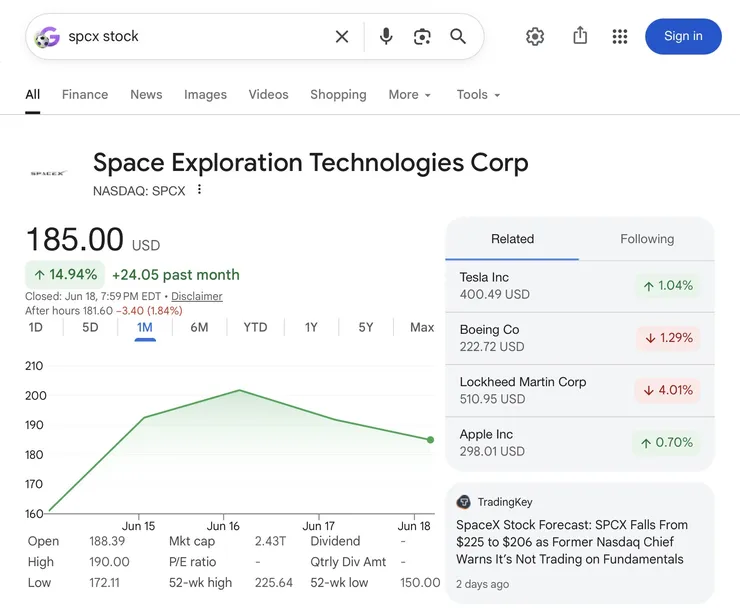The image size is (740, 614).
Task: Clear the search box with the X icon
Action: pyautogui.click(x=342, y=36)
